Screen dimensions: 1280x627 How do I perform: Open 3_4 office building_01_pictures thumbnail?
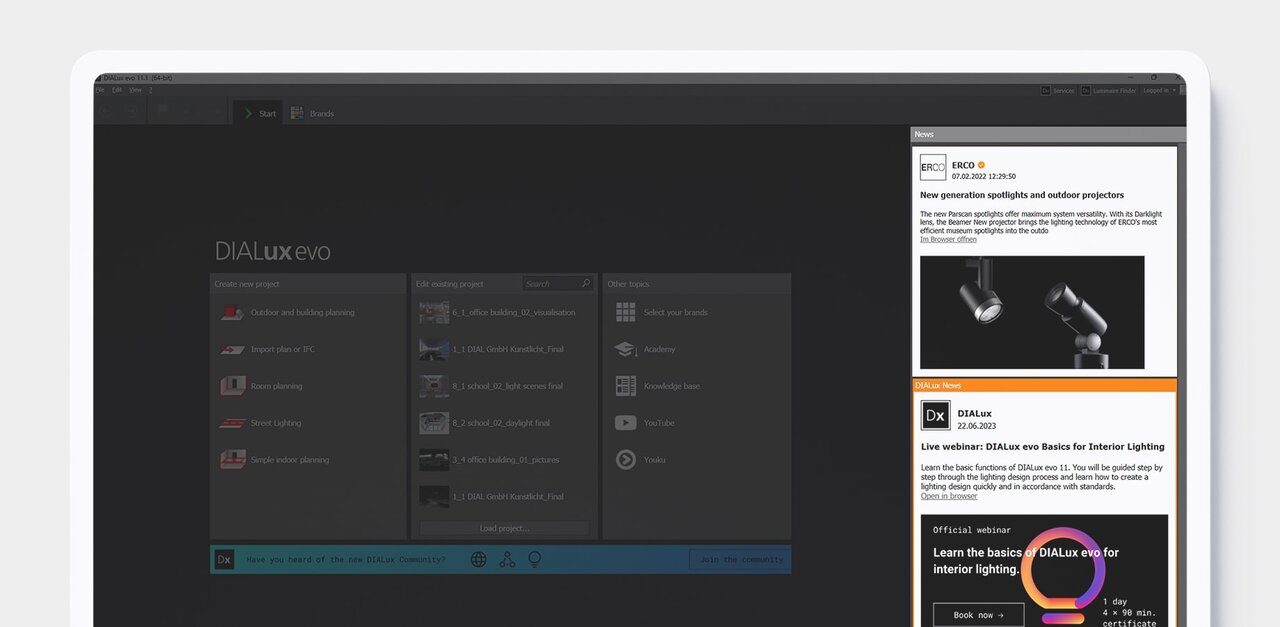tap(434, 460)
